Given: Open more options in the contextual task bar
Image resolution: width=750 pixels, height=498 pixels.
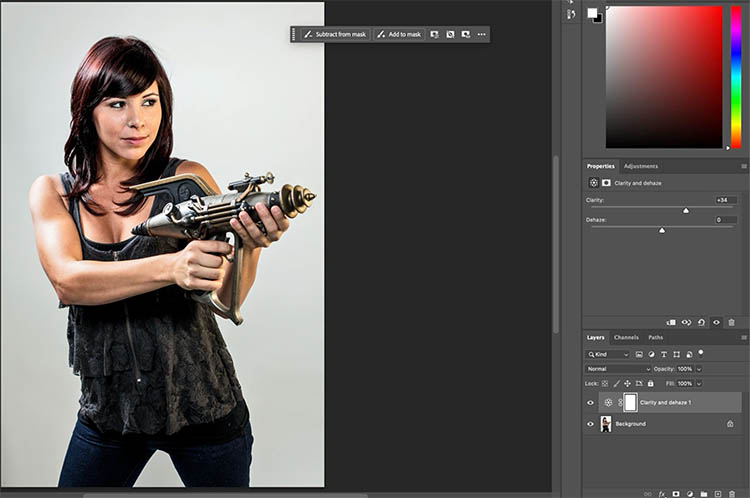Looking at the screenshot, I should pyautogui.click(x=481, y=34).
